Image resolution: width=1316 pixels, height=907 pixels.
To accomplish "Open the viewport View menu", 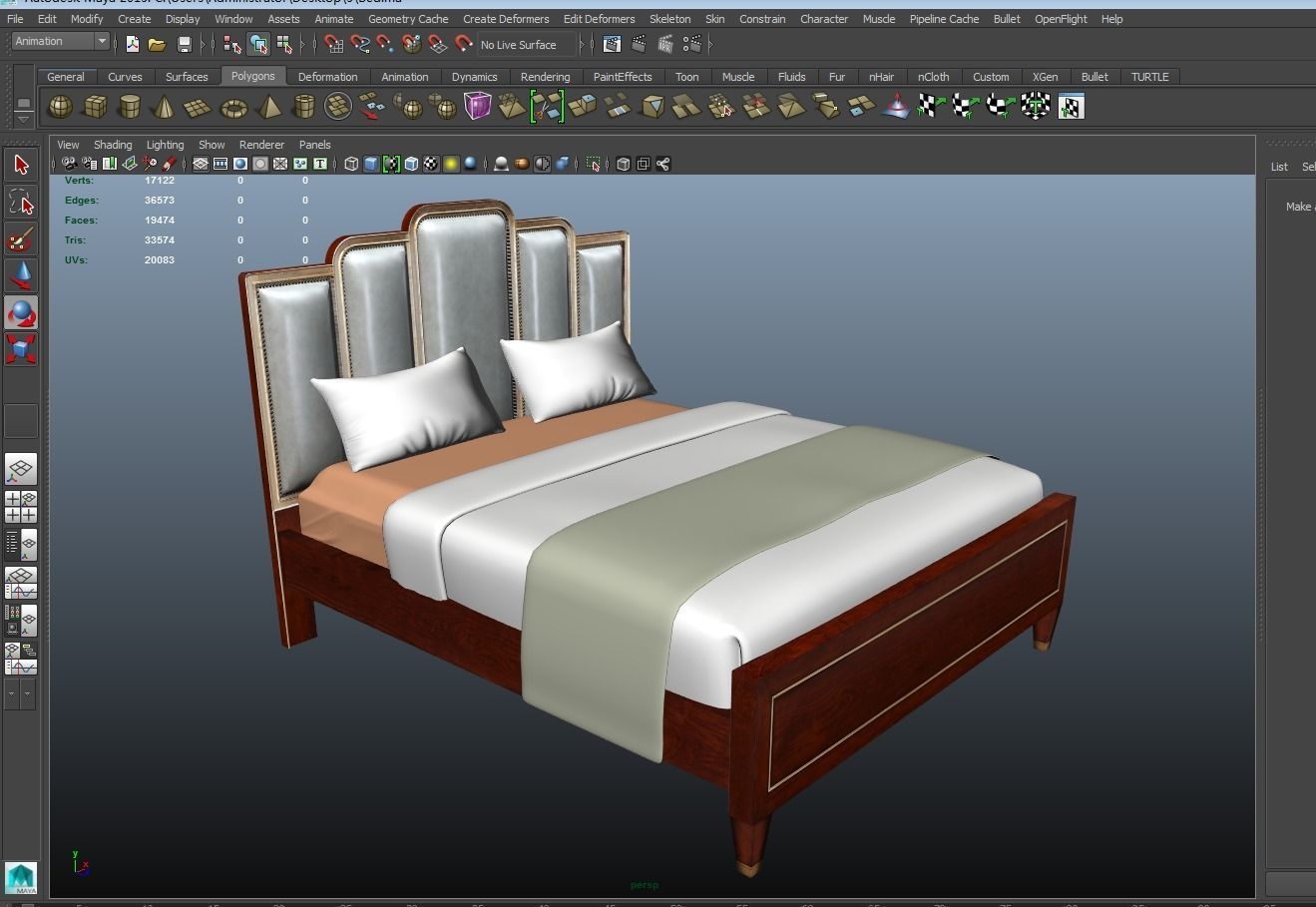I will tap(68, 145).
